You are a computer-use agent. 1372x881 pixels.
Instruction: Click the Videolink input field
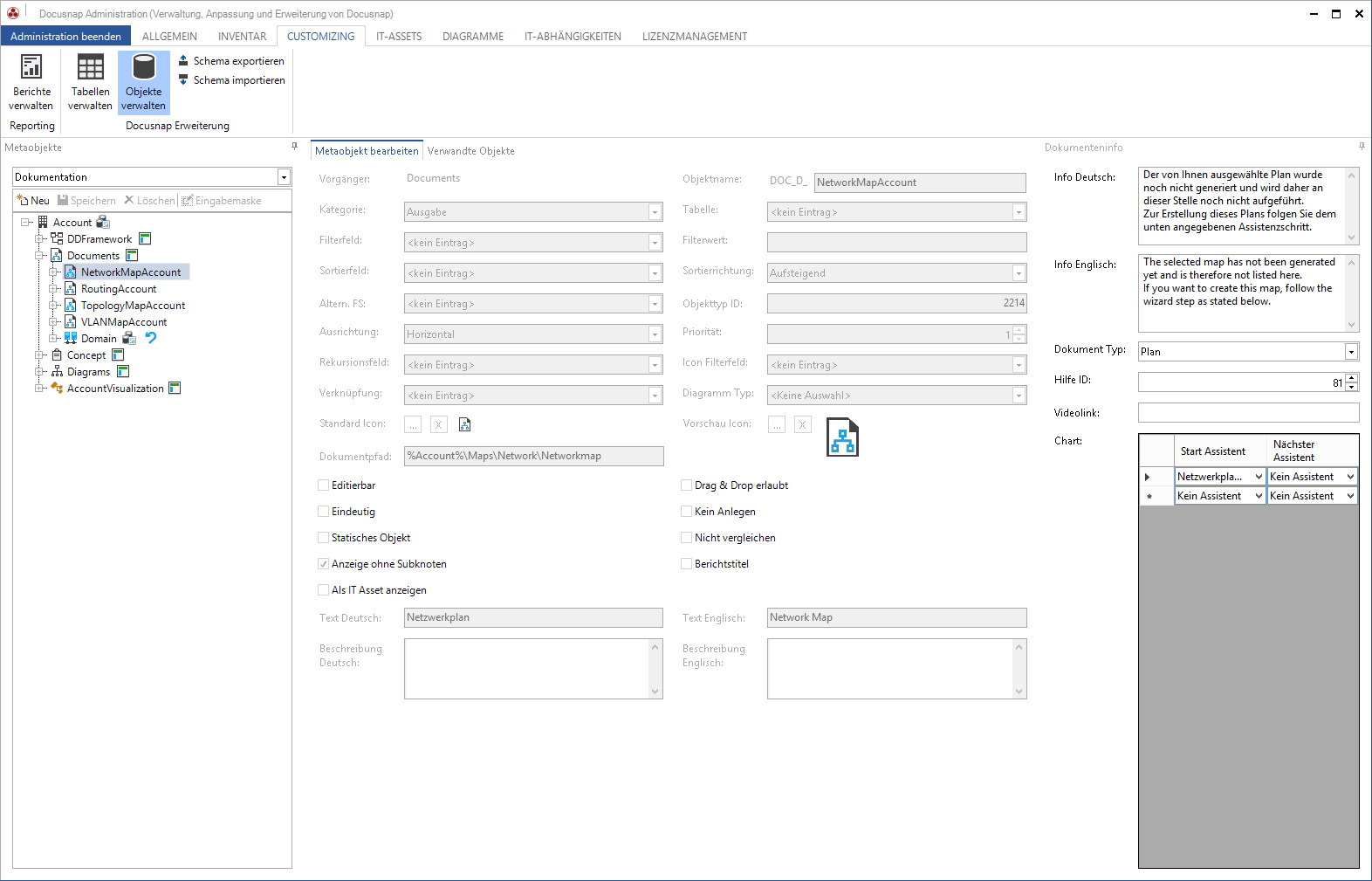[1248, 413]
